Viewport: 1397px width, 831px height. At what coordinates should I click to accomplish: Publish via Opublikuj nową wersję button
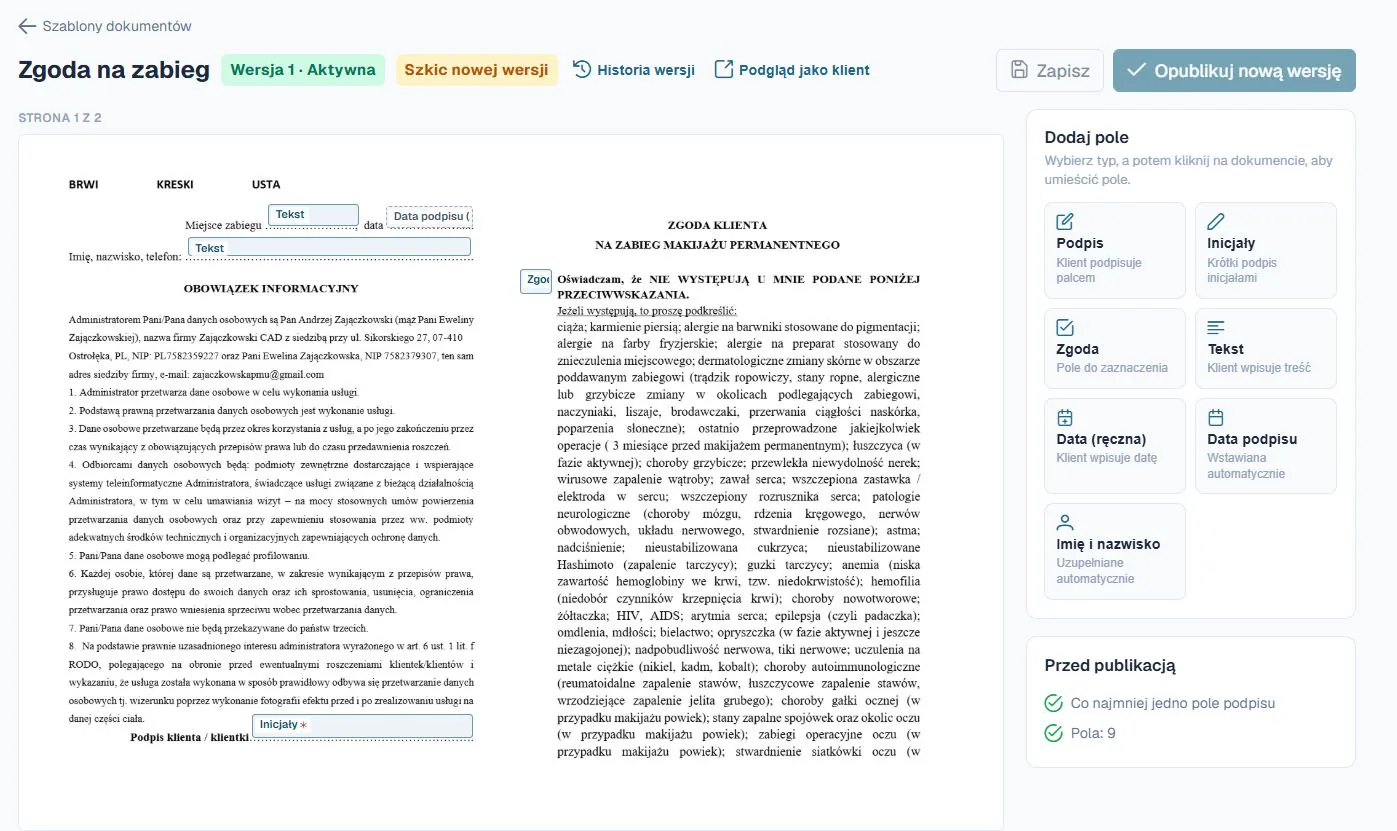pyautogui.click(x=1234, y=70)
